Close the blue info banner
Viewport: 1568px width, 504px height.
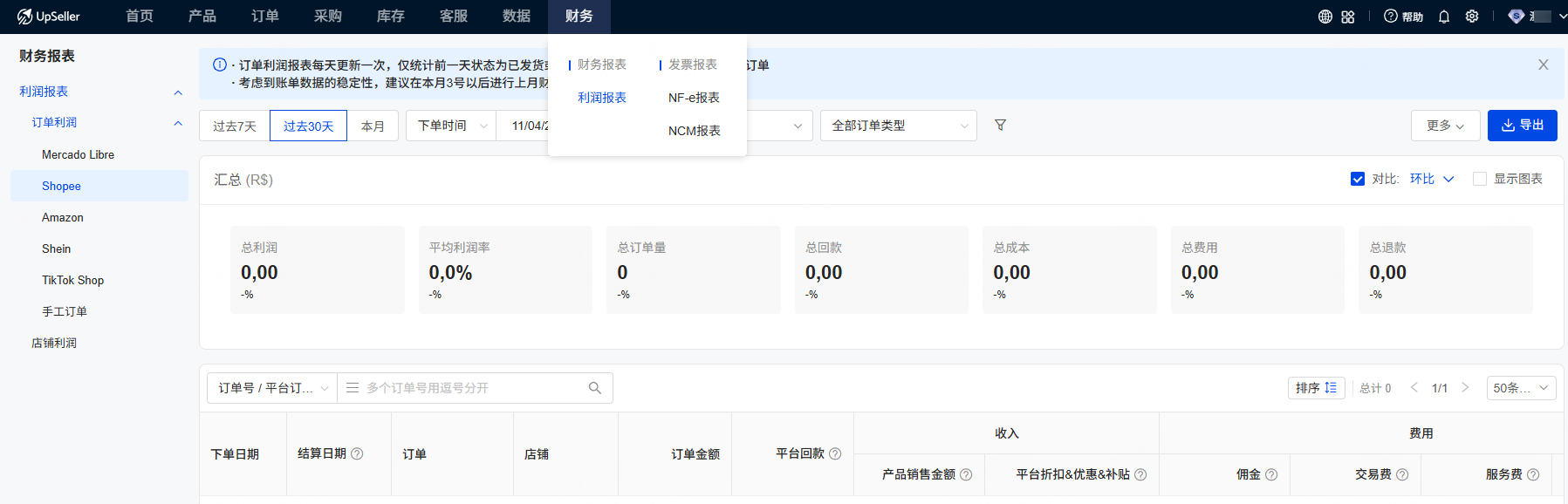coord(1544,65)
